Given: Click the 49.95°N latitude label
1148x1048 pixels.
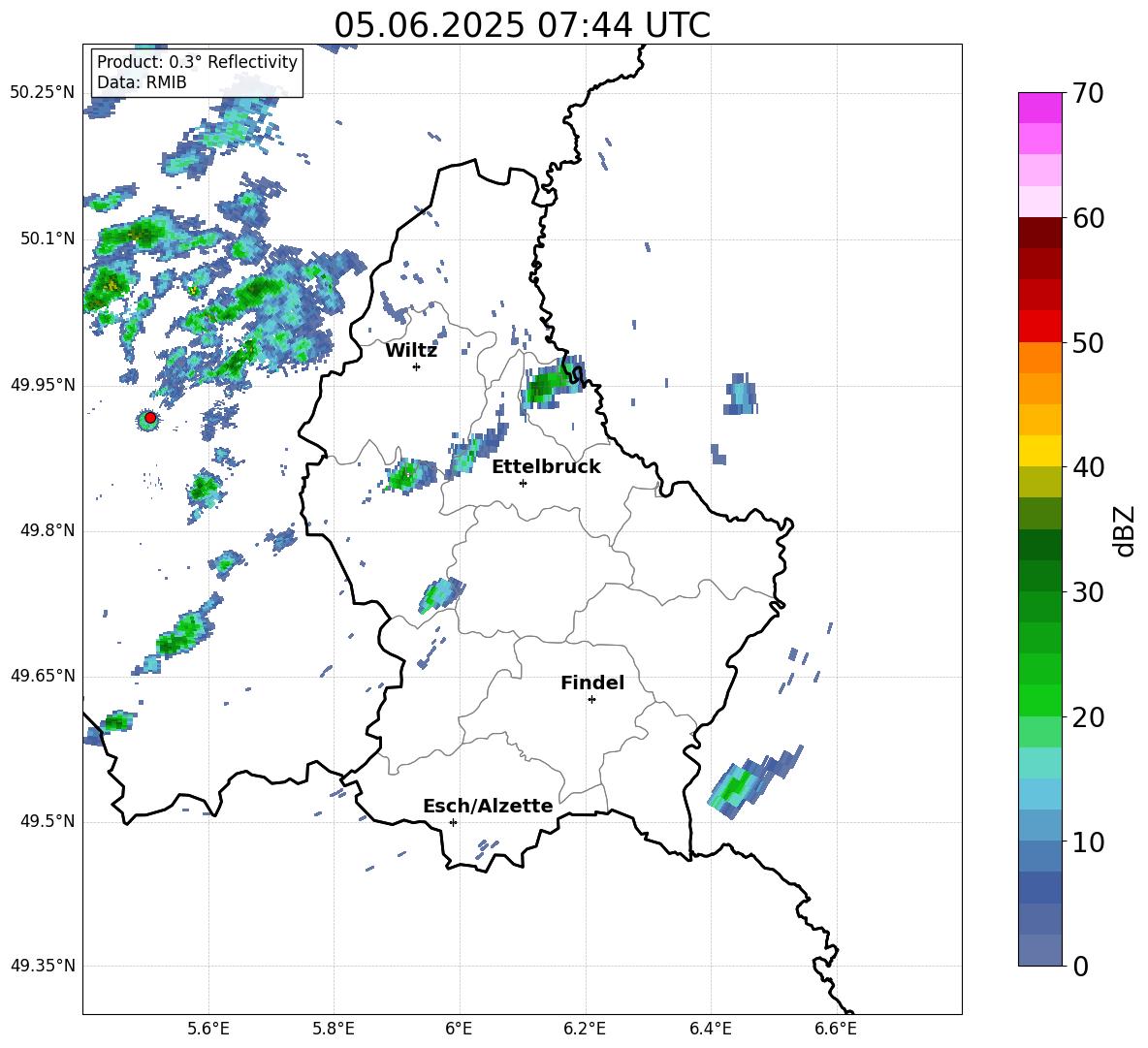Looking at the screenshot, I should coord(43,385).
